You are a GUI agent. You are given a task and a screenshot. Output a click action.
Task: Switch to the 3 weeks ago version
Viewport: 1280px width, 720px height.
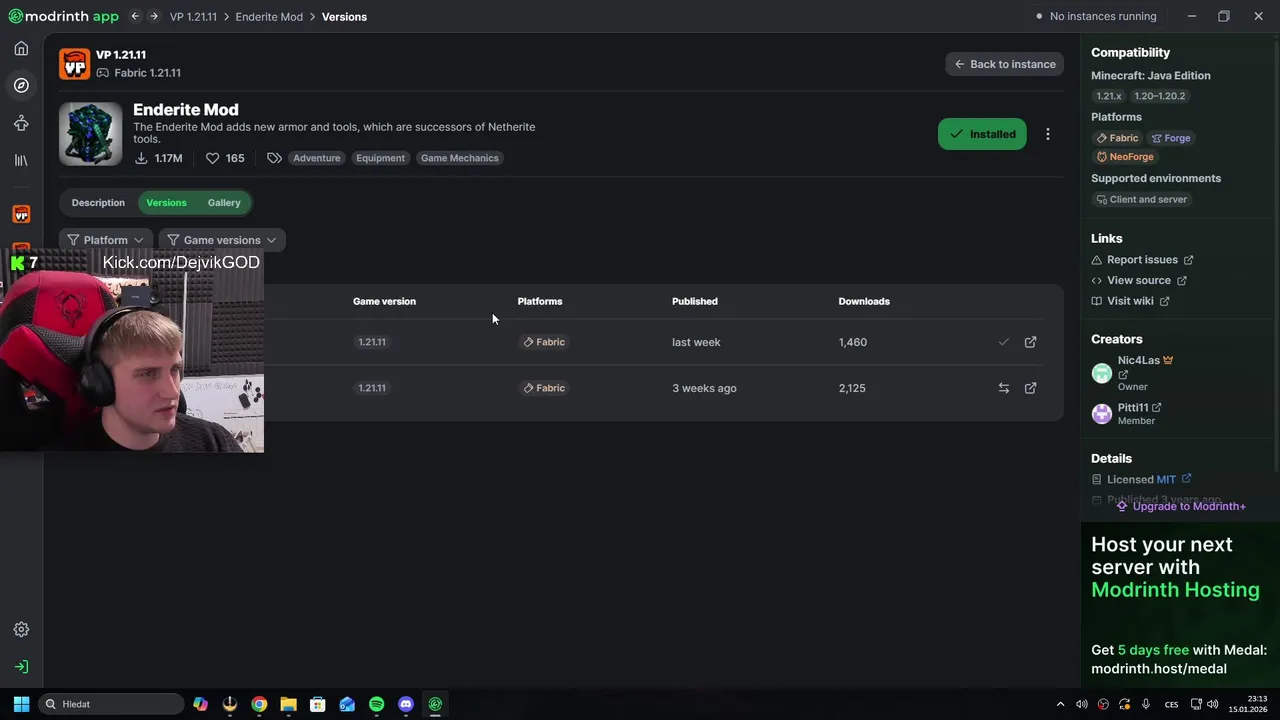pyautogui.click(x=1003, y=388)
